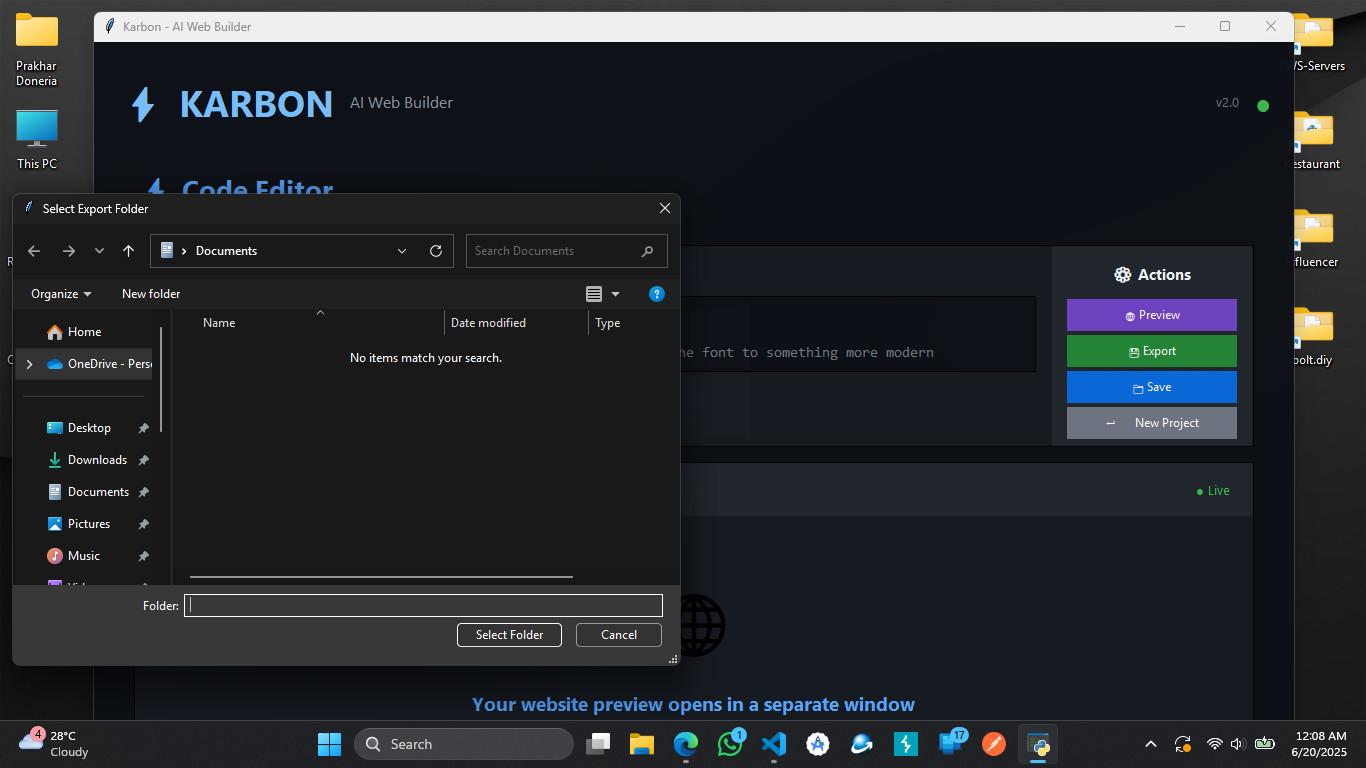Image resolution: width=1366 pixels, height=768 pixels.
Task: Choose Documents in the navigation pane
Action: (x=98, y=492)
